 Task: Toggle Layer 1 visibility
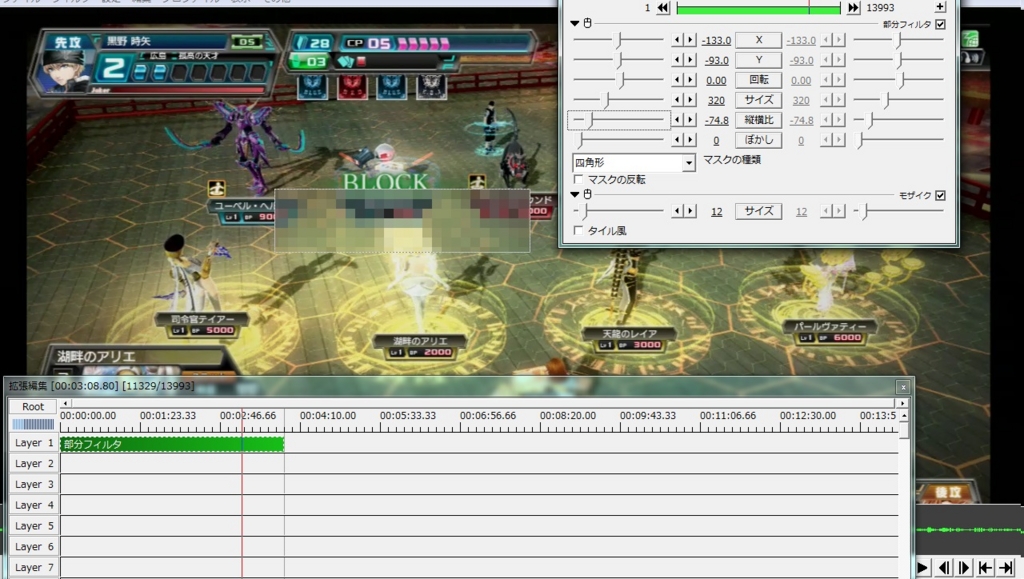pyautogui.click(x=33, y=443)
